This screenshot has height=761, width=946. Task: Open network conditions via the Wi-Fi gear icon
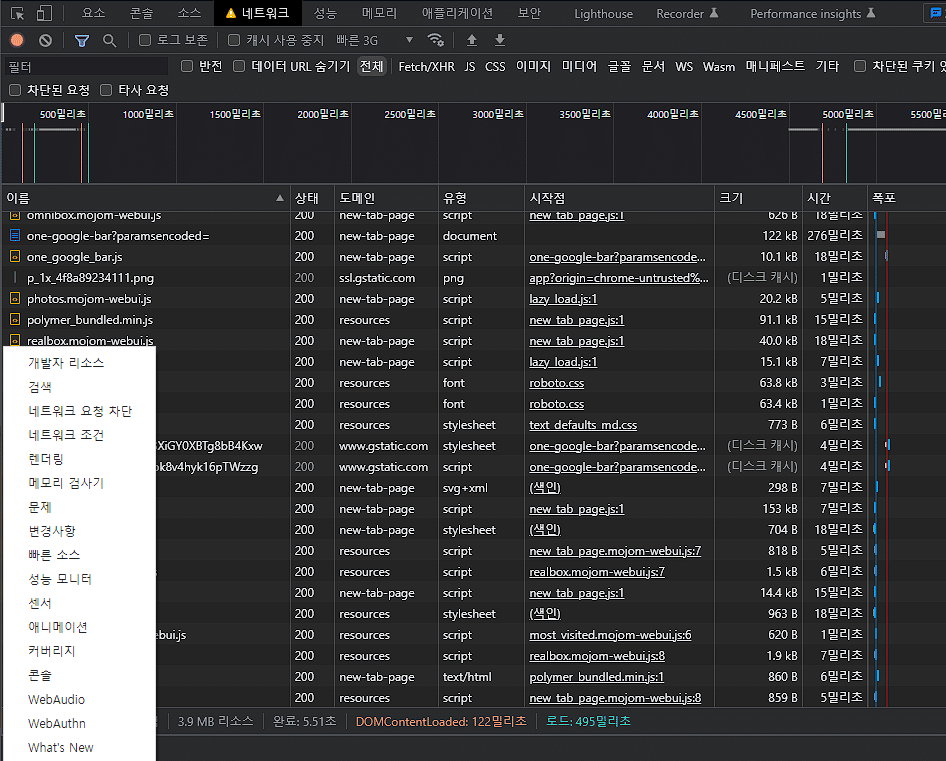436,40
